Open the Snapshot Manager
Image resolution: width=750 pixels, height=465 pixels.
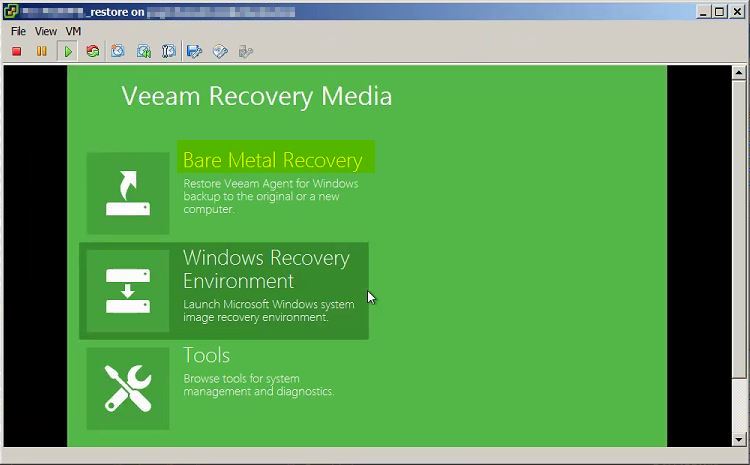[x=169, y=51]
